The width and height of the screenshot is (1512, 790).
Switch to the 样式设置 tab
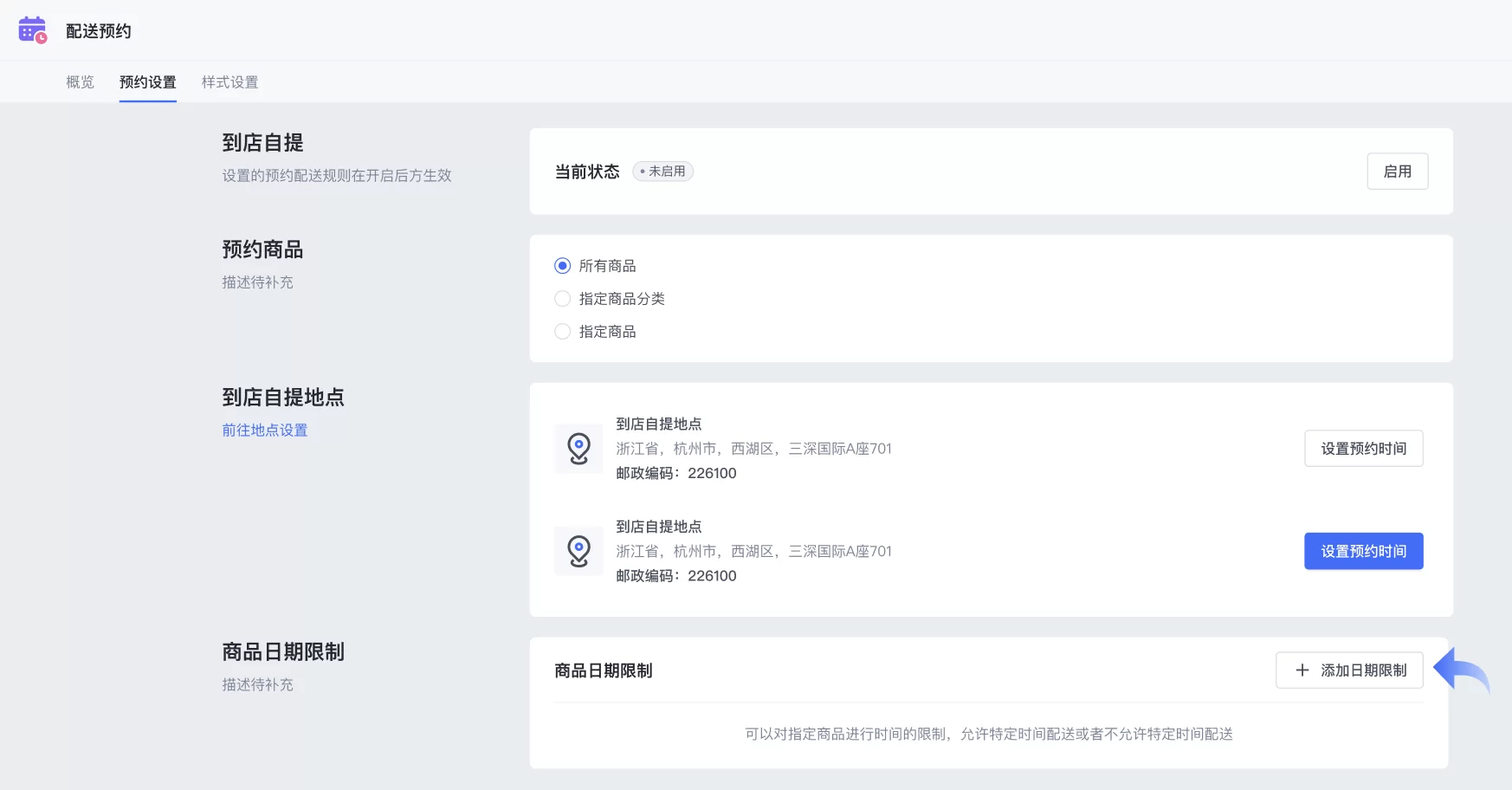pos(229,81)
